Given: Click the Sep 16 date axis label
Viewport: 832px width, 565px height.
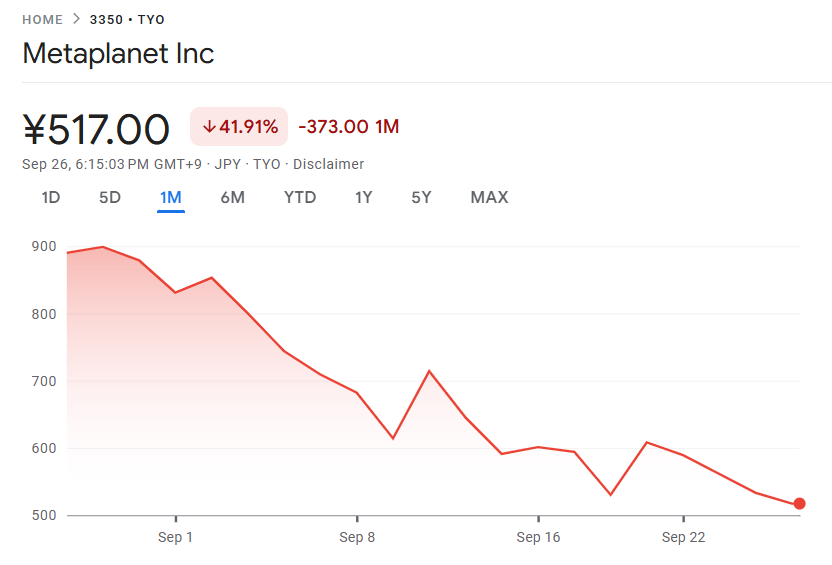Looking at the screenshot, I should (538, 538).
